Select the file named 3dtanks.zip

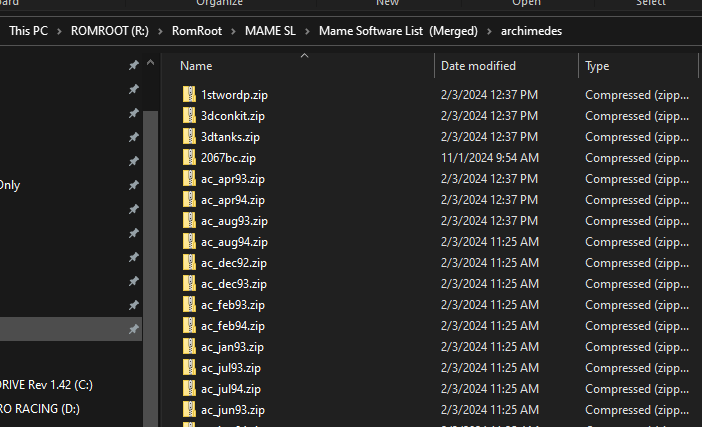pyautogui.click(x=230, y=137)
